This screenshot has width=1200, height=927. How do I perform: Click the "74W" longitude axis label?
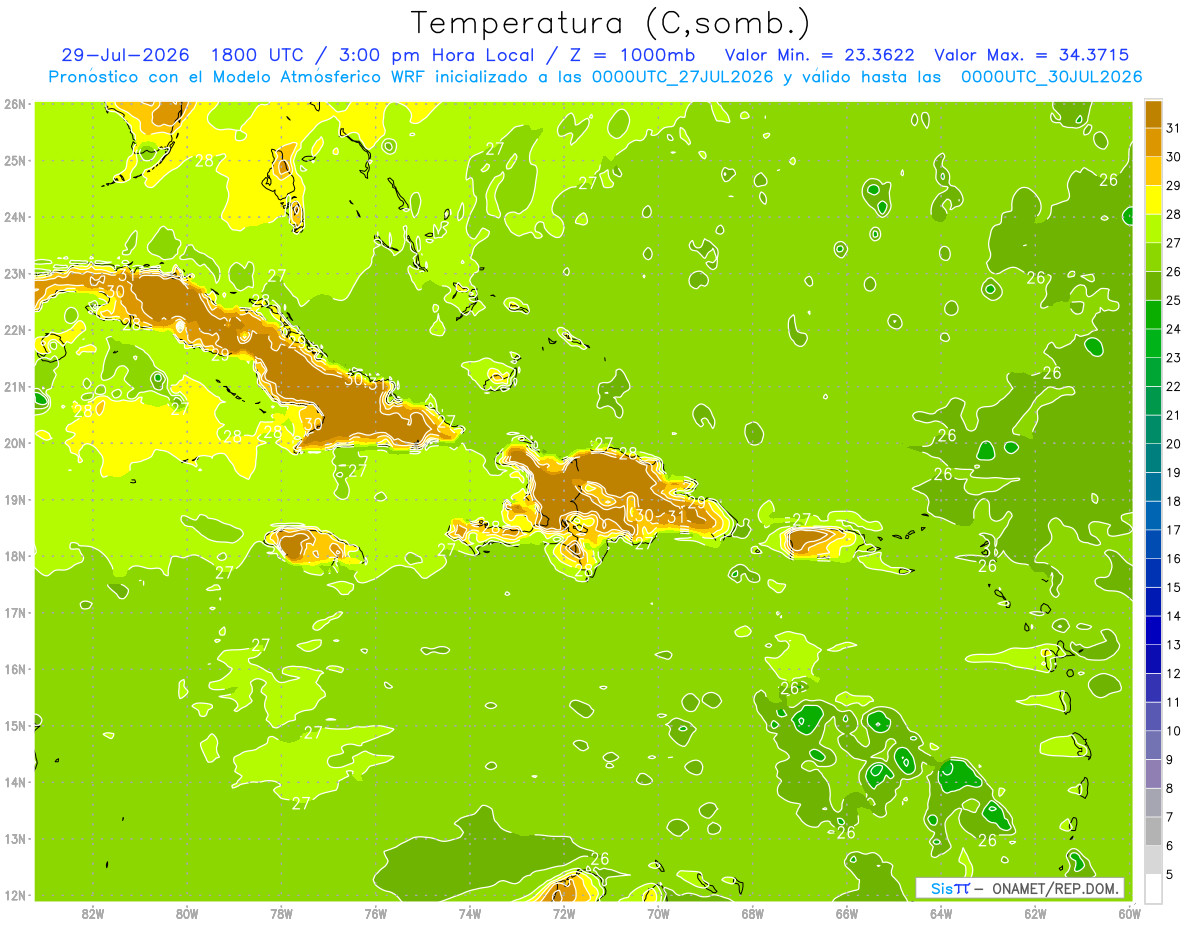[470, 914]
